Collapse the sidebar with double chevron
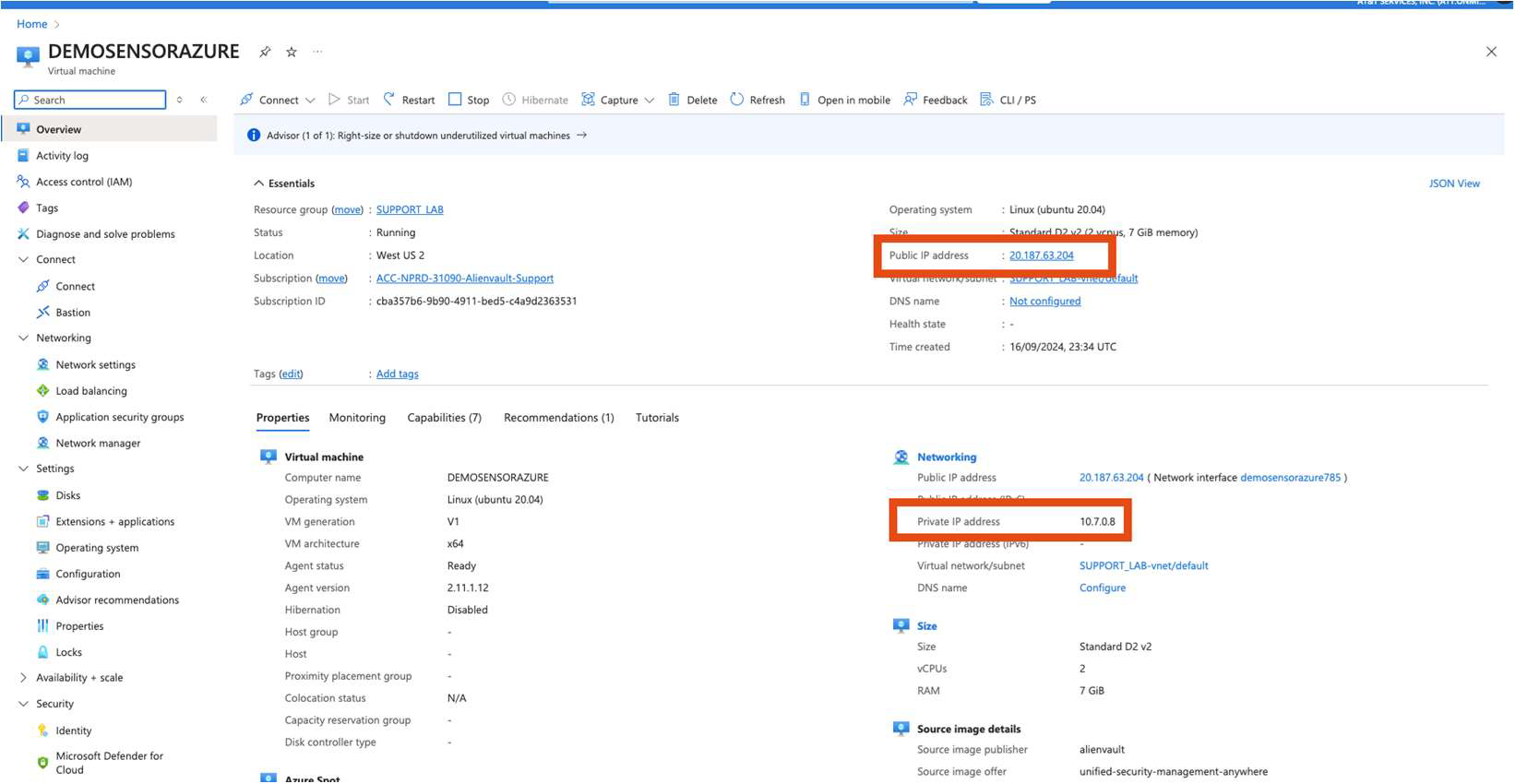Image resolution: width=1515 pixels, height=784 pixels. pyautogui.click(x=204, y=100)
